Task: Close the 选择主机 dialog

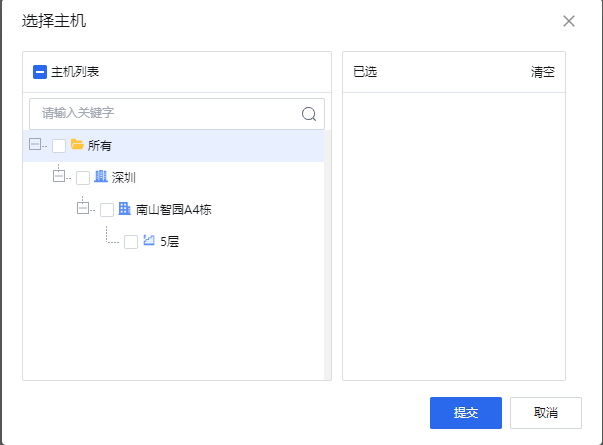Action: [x=569, y=21]
